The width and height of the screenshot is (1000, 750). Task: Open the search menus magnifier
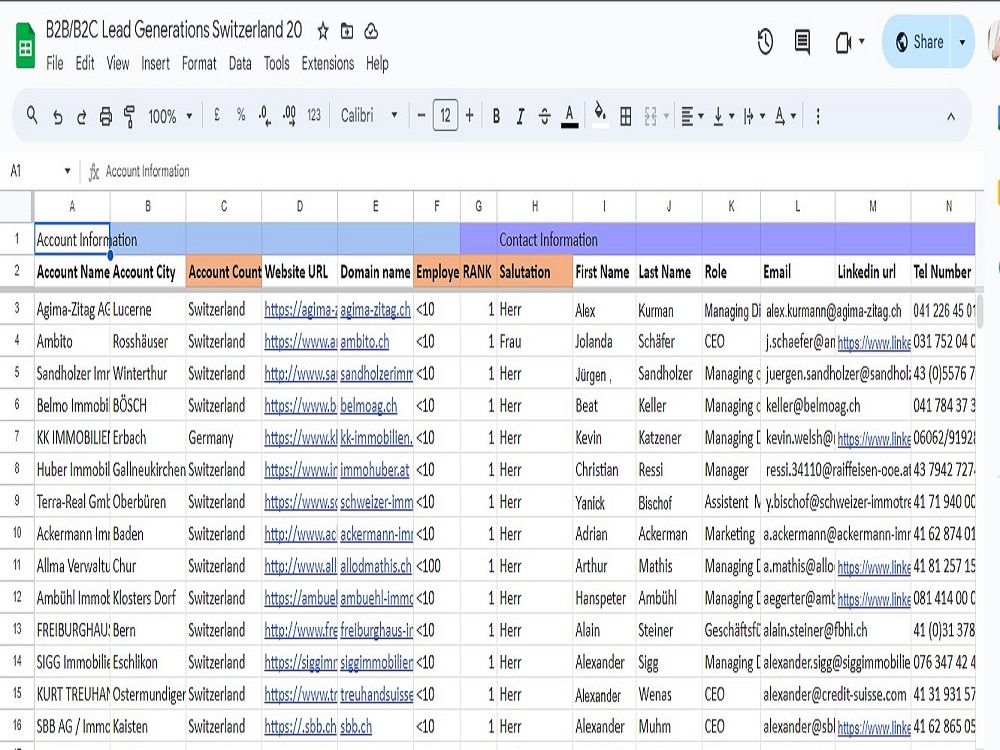click(x=32, y=115)
